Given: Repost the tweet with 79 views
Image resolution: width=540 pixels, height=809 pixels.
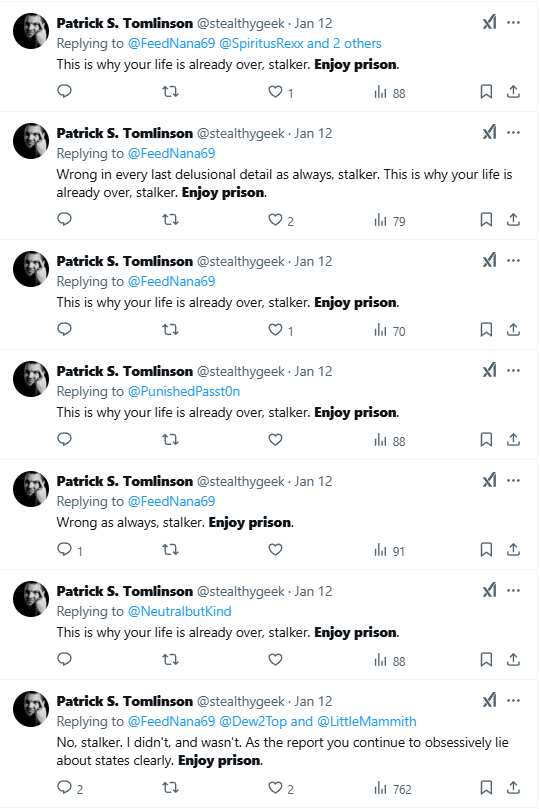Looking at the screenshot, I should tap(170, 220).
